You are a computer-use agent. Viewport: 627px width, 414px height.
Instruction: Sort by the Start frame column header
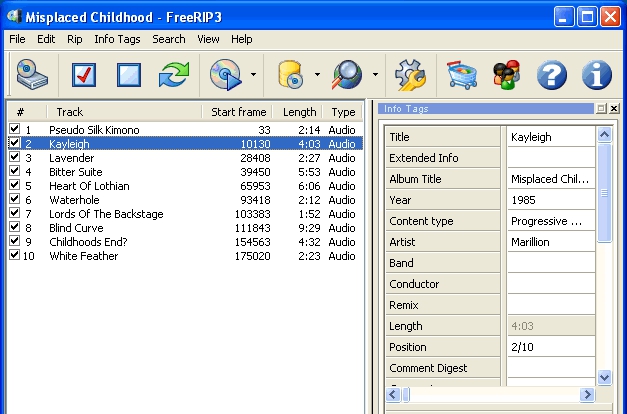(x=238, y=112)
